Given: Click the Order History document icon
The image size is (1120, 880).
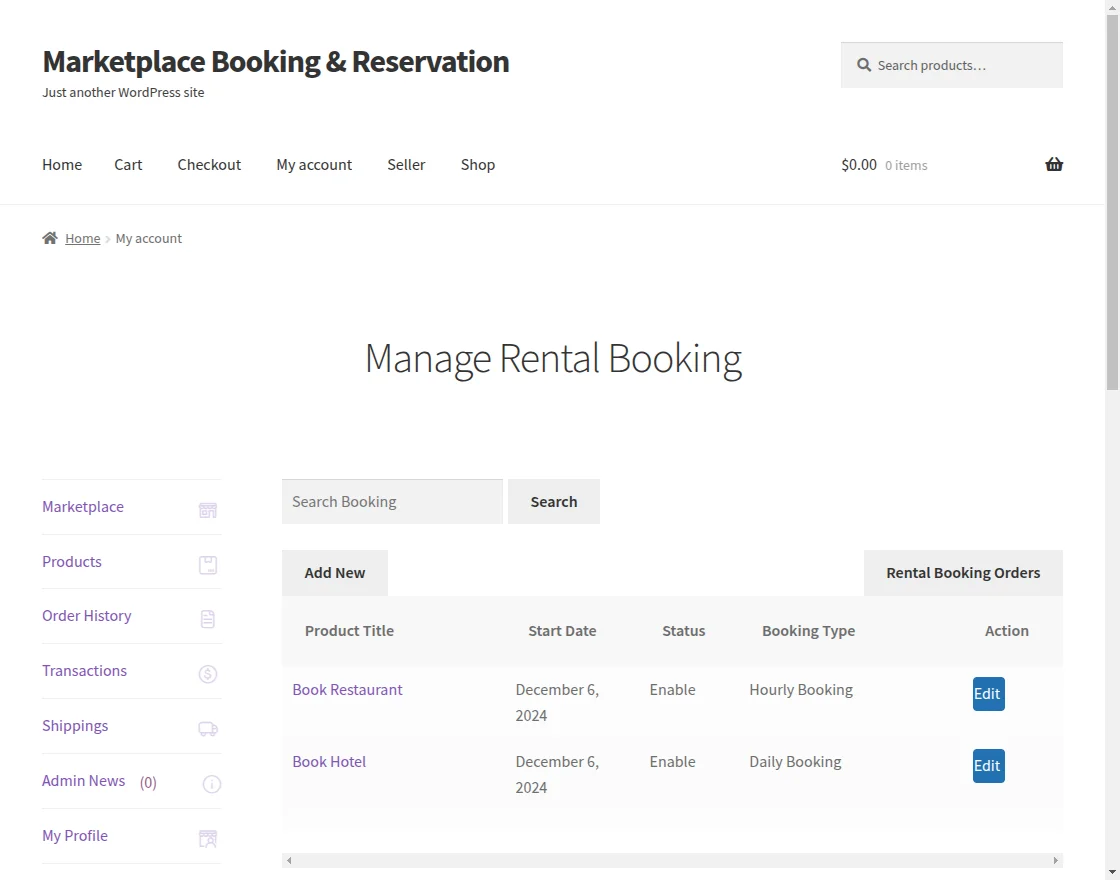Looking at the screenshot, I should click(x=207, y=619).
